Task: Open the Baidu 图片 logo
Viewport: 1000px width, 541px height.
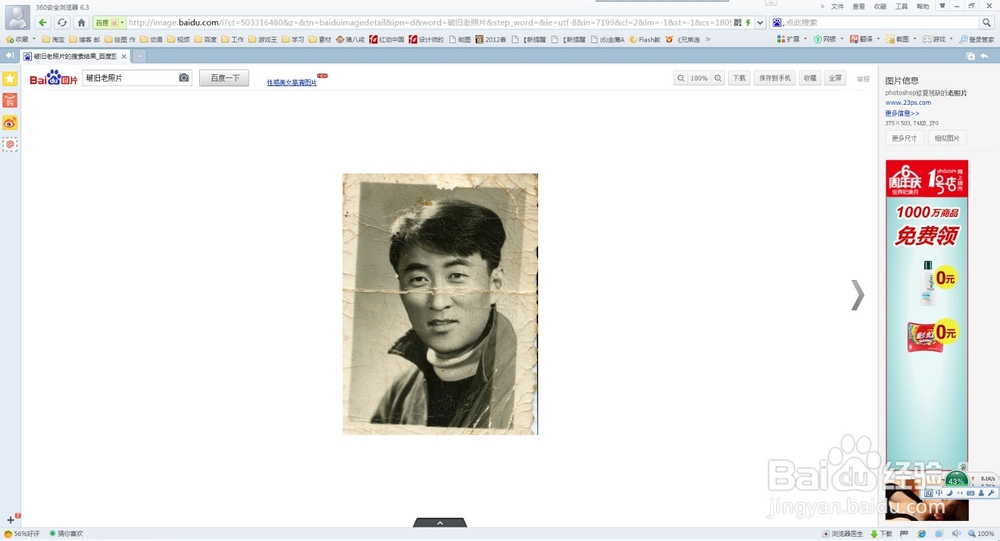Action: coord(54,78)
